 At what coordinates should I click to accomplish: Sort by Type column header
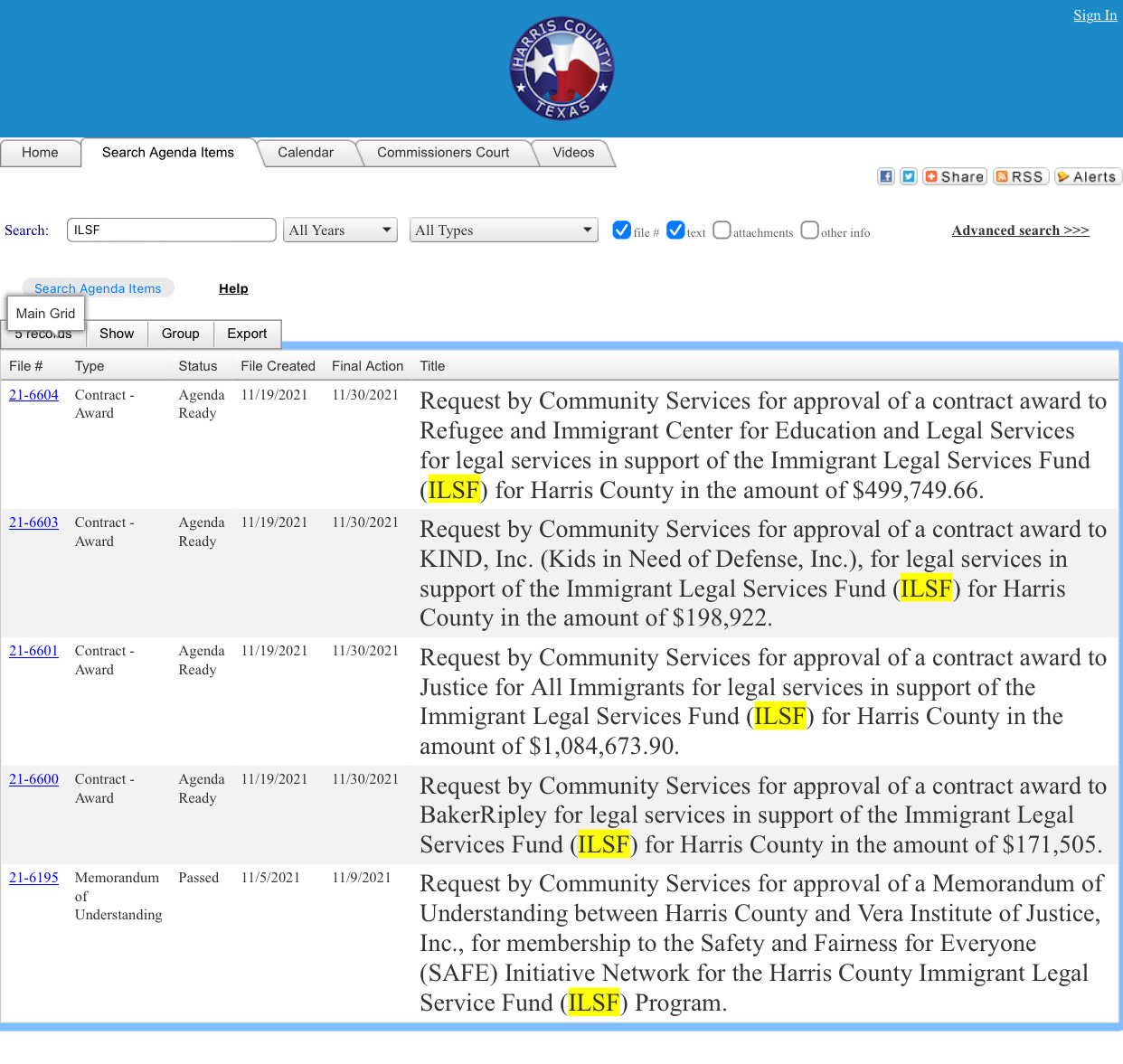[x=90, y=366]
